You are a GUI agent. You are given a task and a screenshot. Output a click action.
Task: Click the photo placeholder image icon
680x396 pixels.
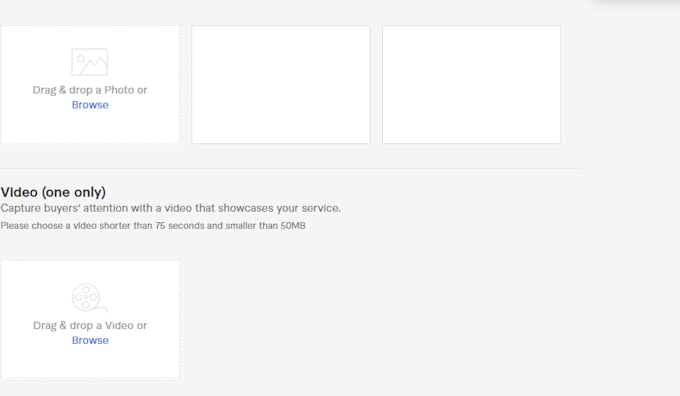pos(90,62)
